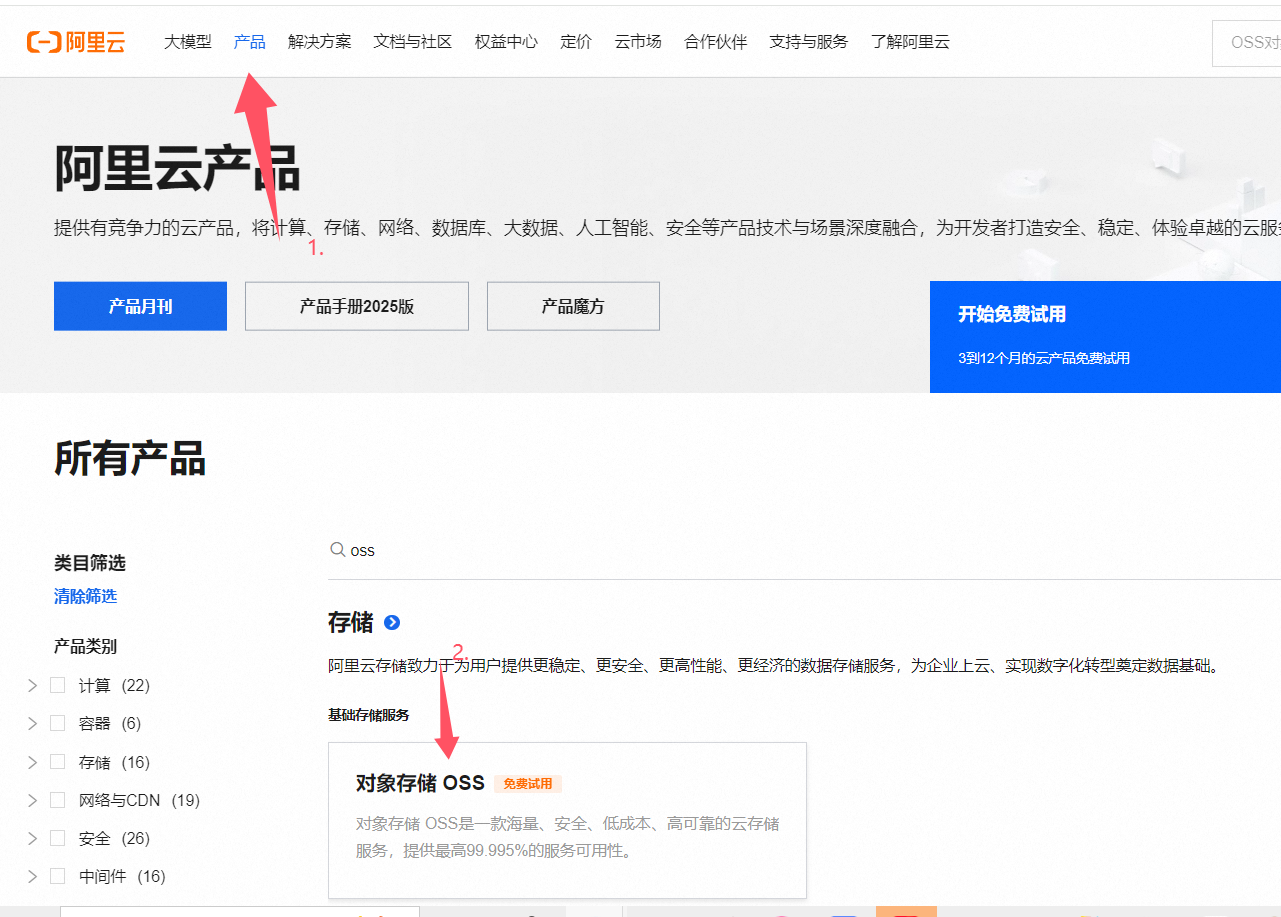The height and width of the screenshot is (917, 1281).
Task: Open the 权益中心 nav item
Action: pyautogui.click(x=506, y=42)
